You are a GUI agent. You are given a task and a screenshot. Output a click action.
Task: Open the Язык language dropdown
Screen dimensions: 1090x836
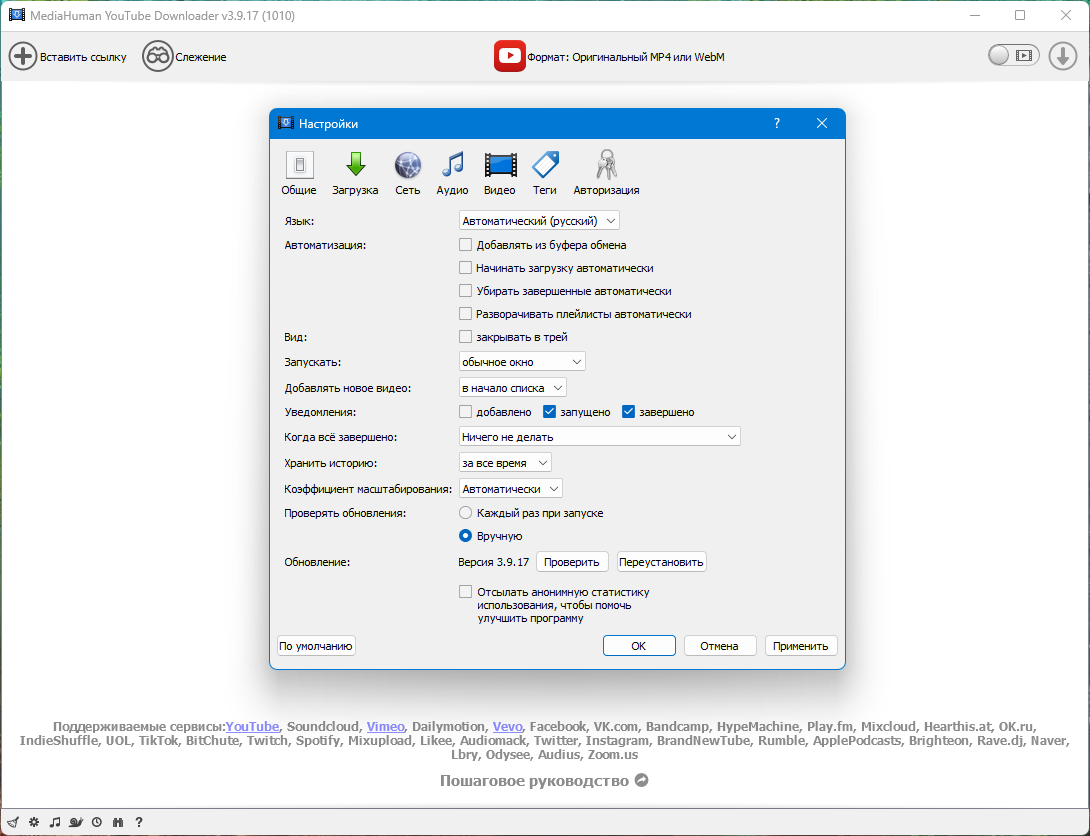[x=540, y=221]
